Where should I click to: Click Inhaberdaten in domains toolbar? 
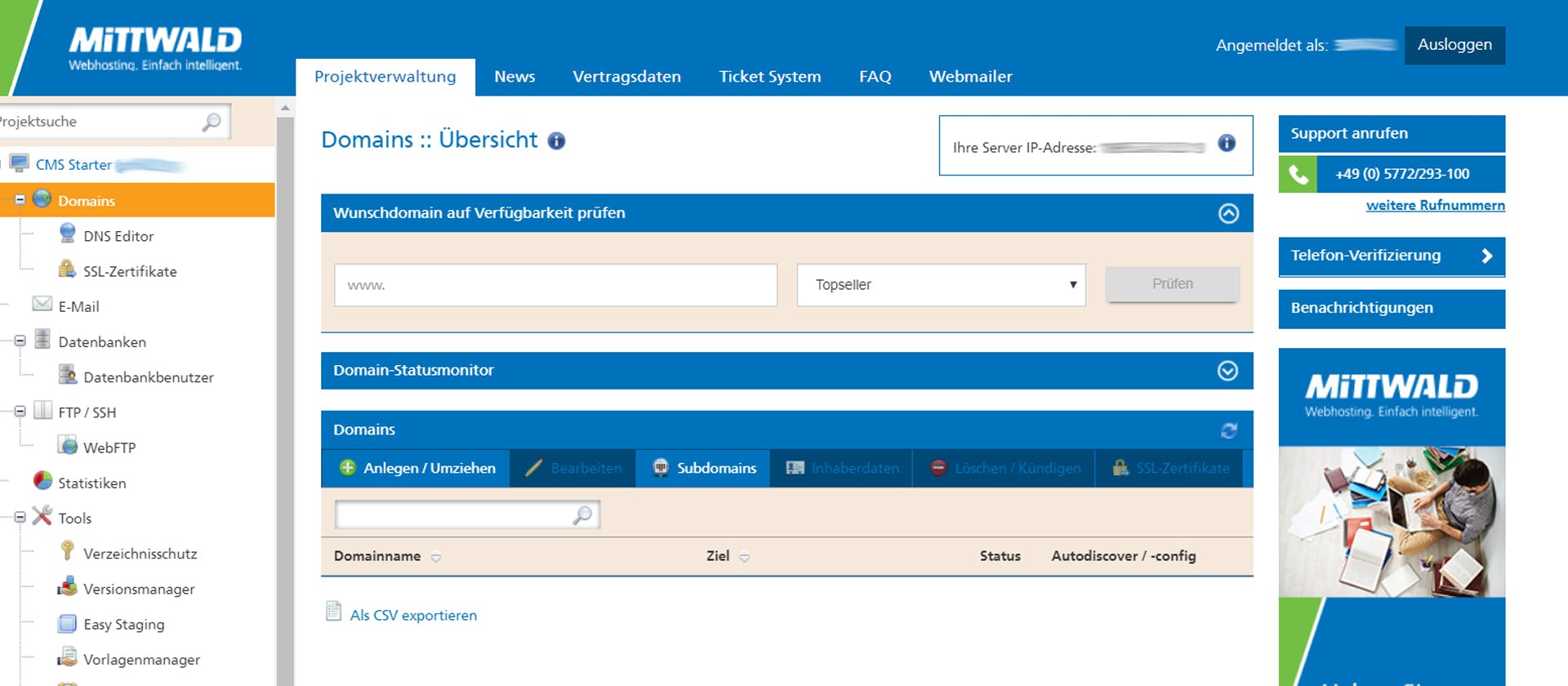coord(841,468)
